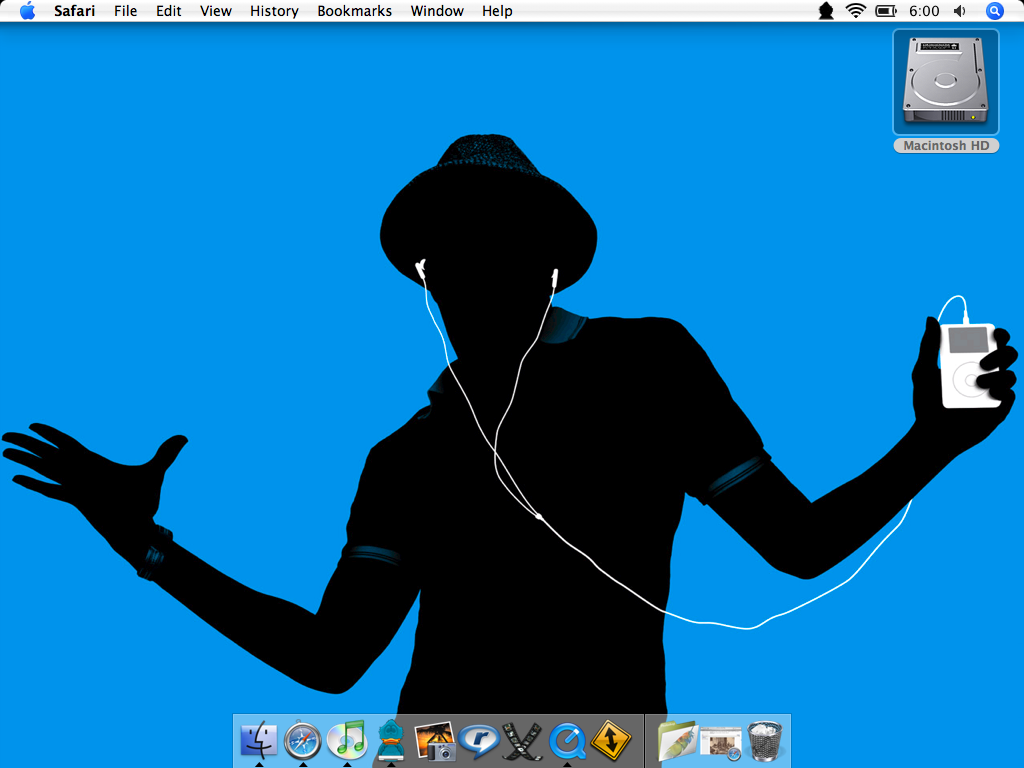Viewport: 1024px width, 768px height.
Task: Open the volume control in menu bar
Action: [x=960, y=11]
